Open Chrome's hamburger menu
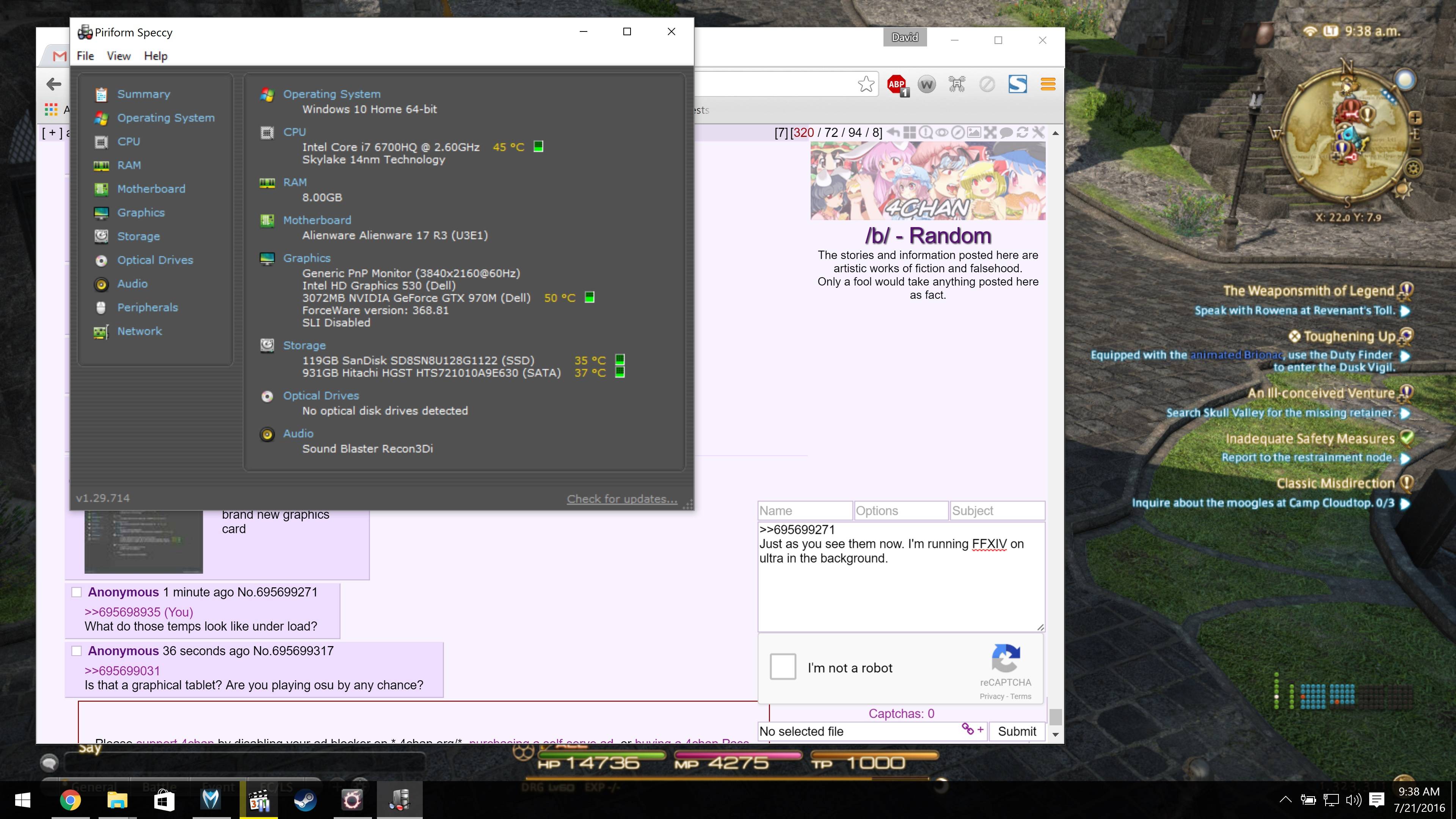Viewport: 1456px width, 819px height. 1048,85
